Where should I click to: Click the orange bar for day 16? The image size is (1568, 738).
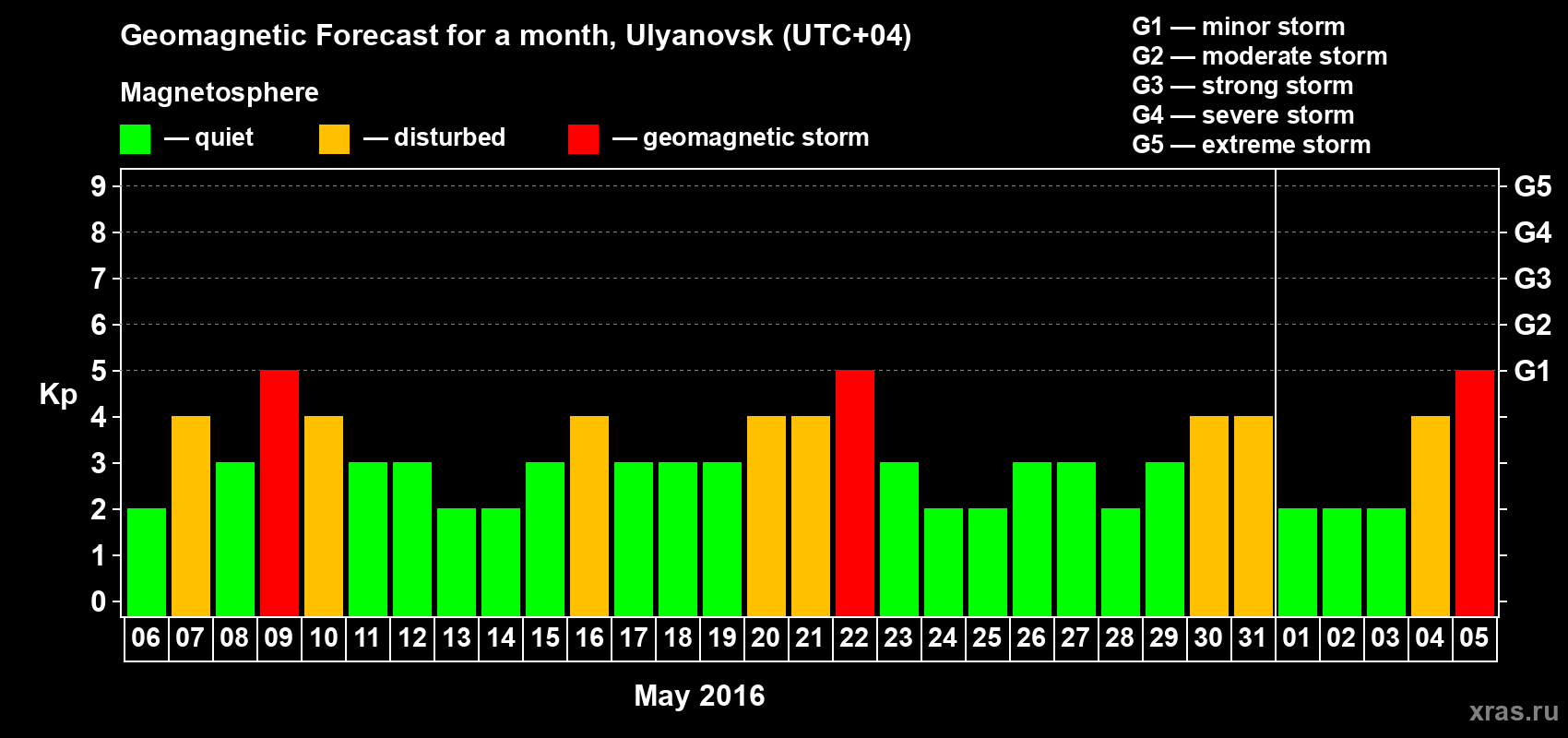click(x=589, y=517)
